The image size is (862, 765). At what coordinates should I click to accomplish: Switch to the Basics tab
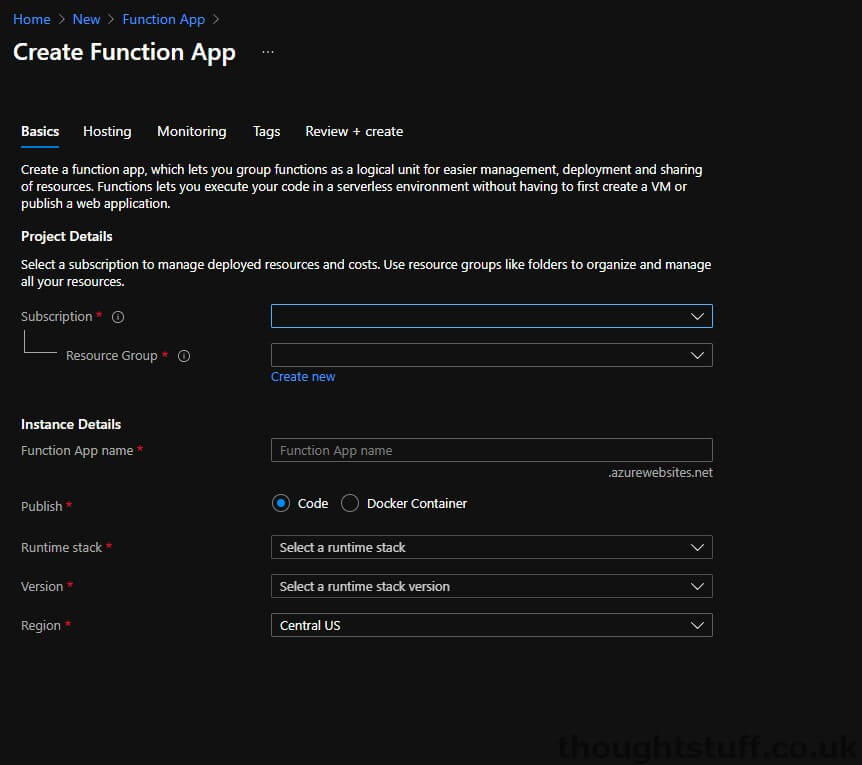click(40, 131)
